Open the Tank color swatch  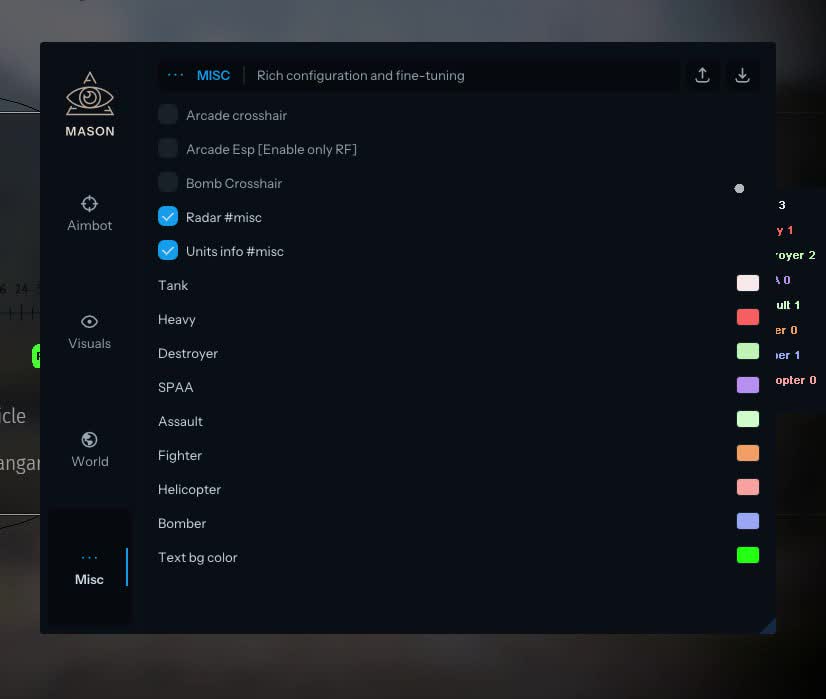[x=747, y=284]
